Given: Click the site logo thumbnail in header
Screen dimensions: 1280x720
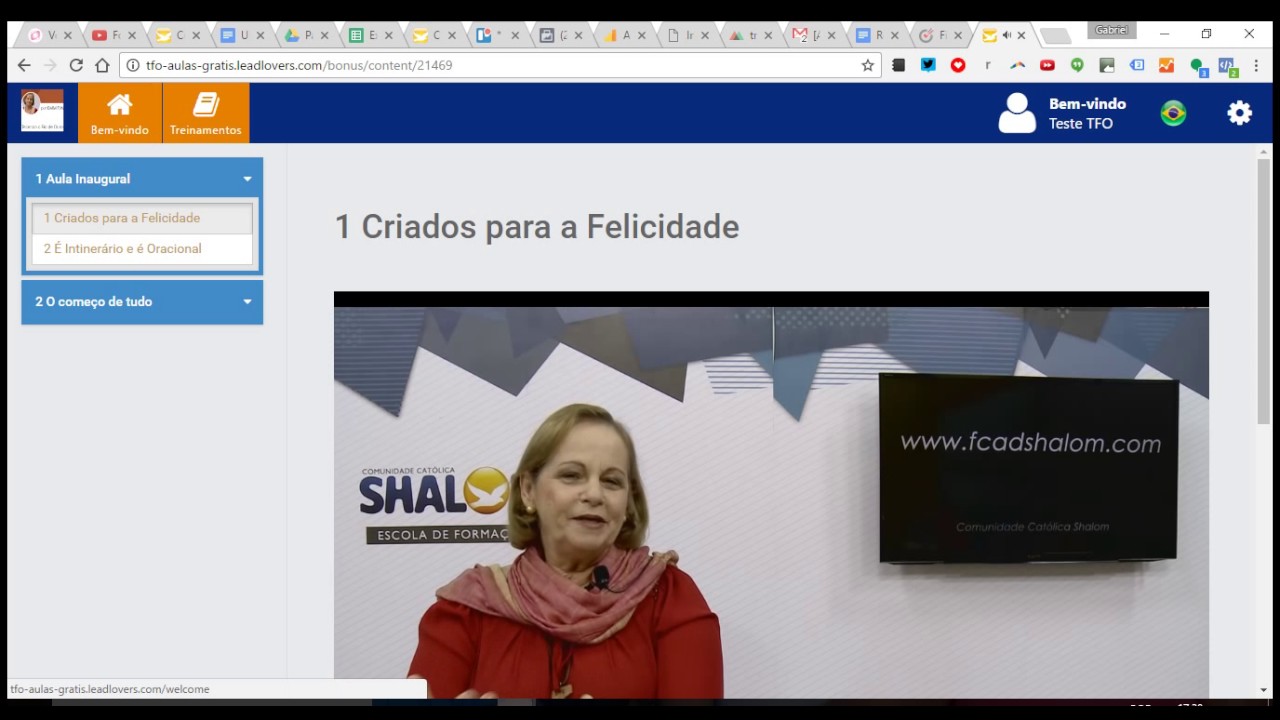Looking at the screenshot, I should click(x=42, y=111).
